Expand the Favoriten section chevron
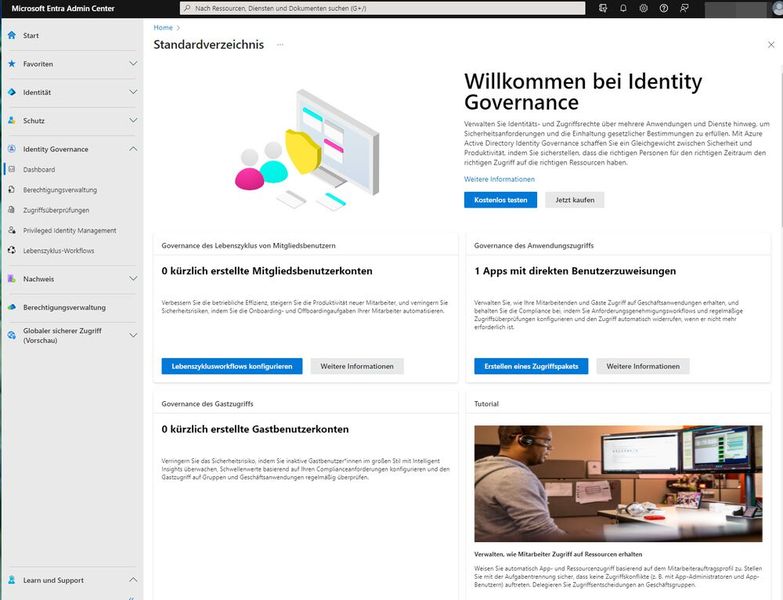The image size is (783, 600). (x=133, y=63)
